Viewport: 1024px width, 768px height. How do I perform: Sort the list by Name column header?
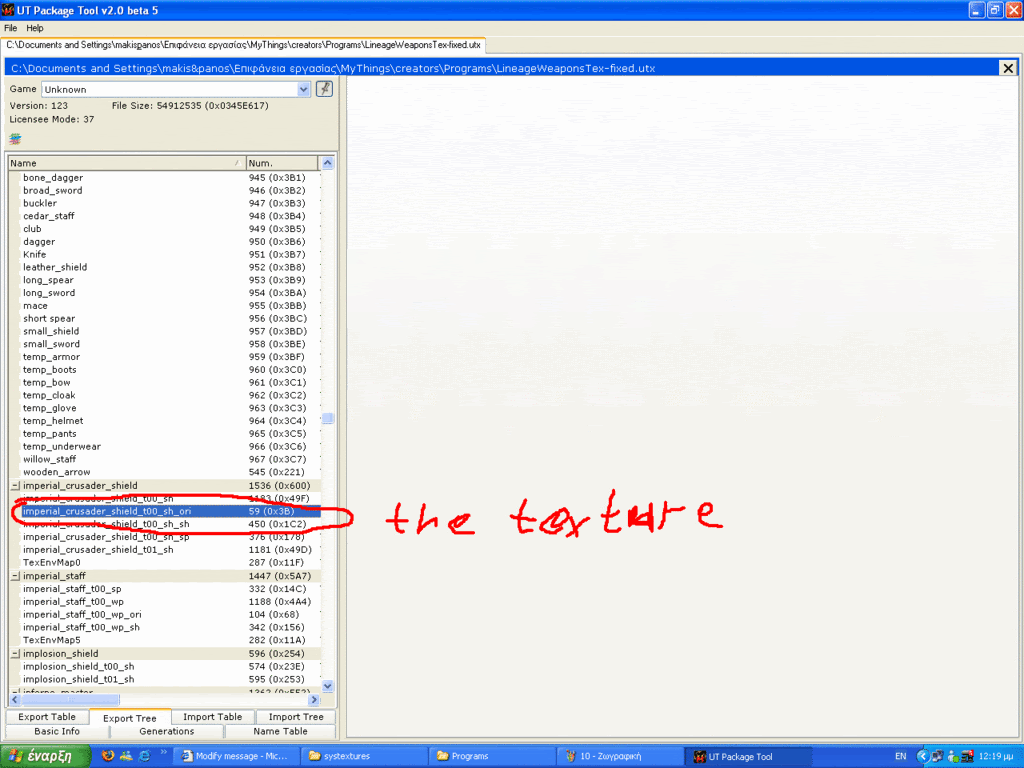tap(125, 163)
